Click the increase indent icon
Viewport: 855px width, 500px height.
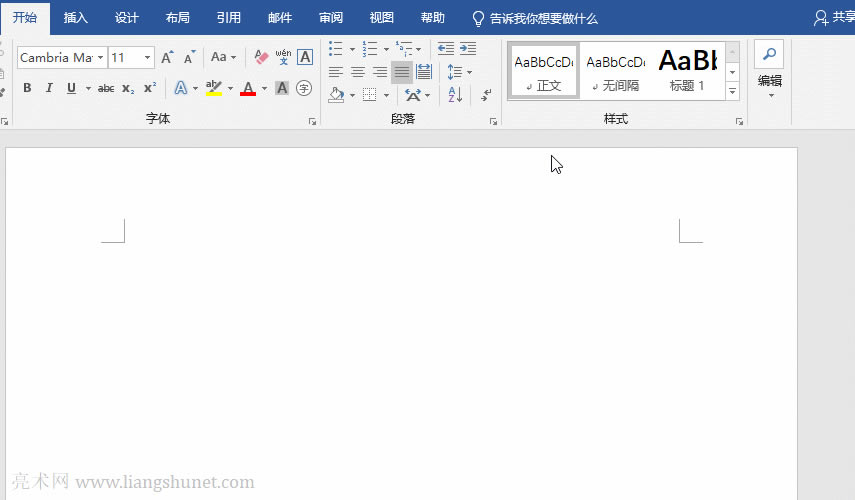467,49
